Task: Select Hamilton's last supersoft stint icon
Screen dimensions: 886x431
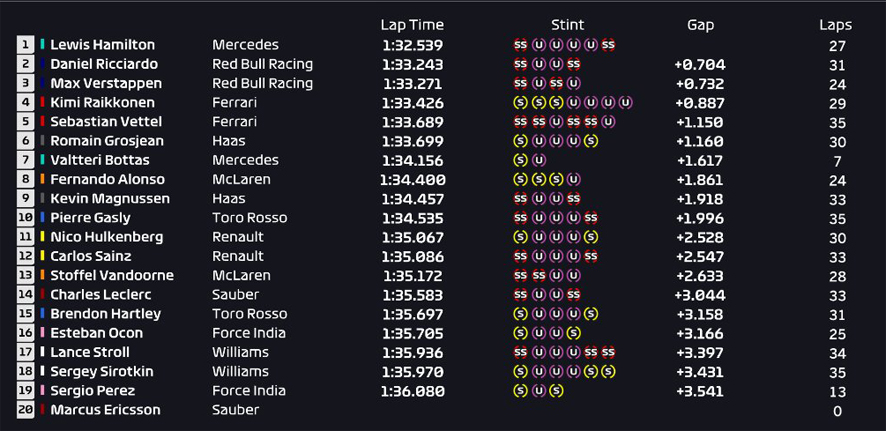Action: 608,45
